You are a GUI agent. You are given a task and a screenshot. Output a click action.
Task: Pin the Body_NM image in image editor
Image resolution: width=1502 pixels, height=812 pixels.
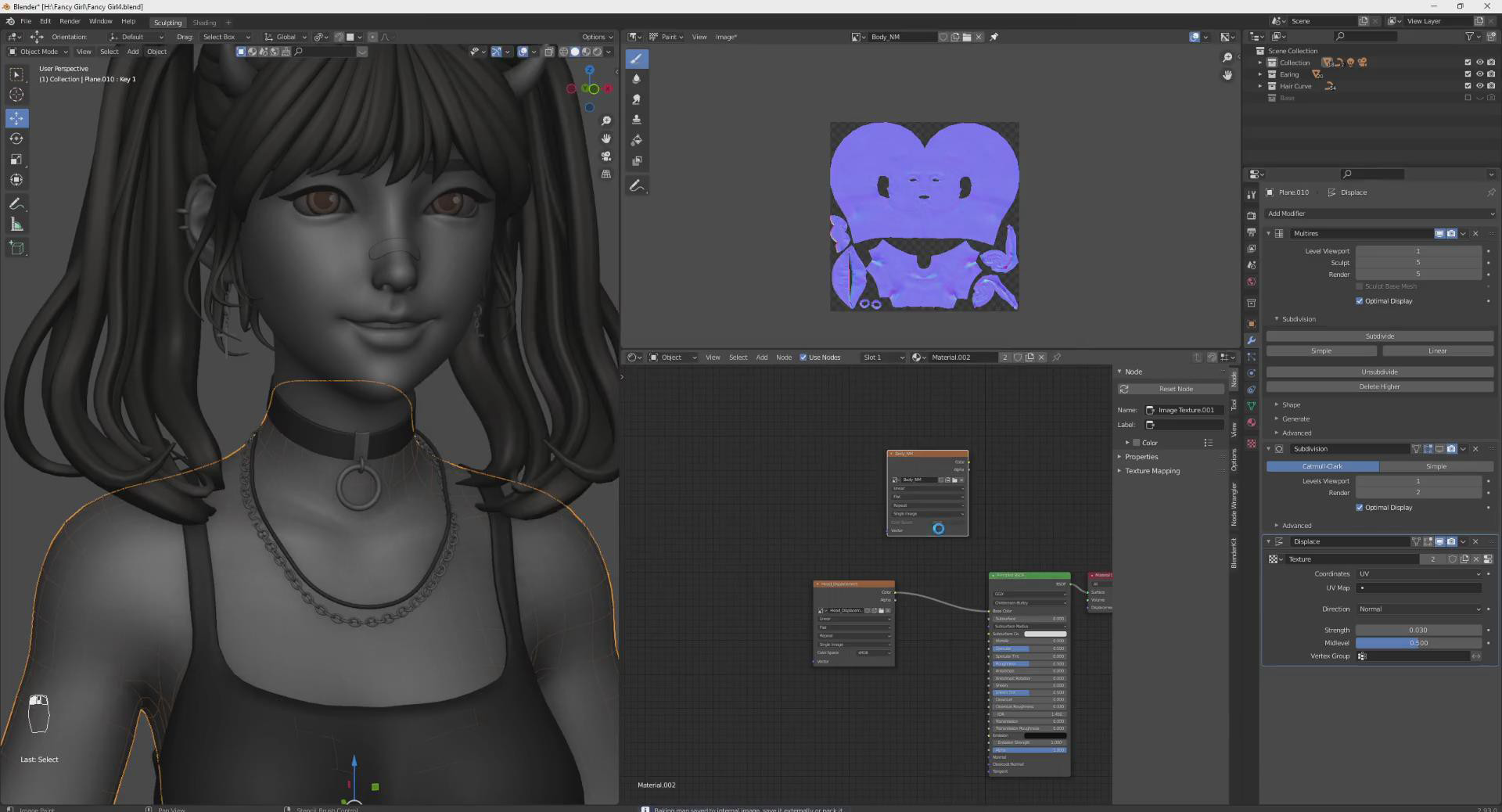tap(994, 37)
